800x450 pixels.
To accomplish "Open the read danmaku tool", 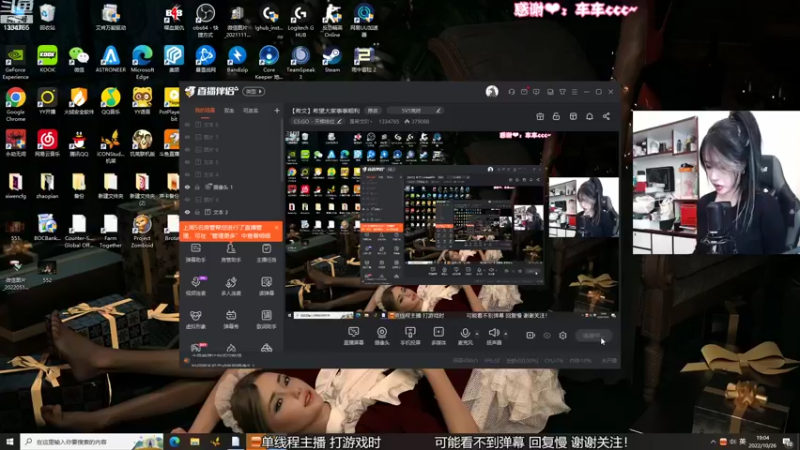I will point(266,286).
